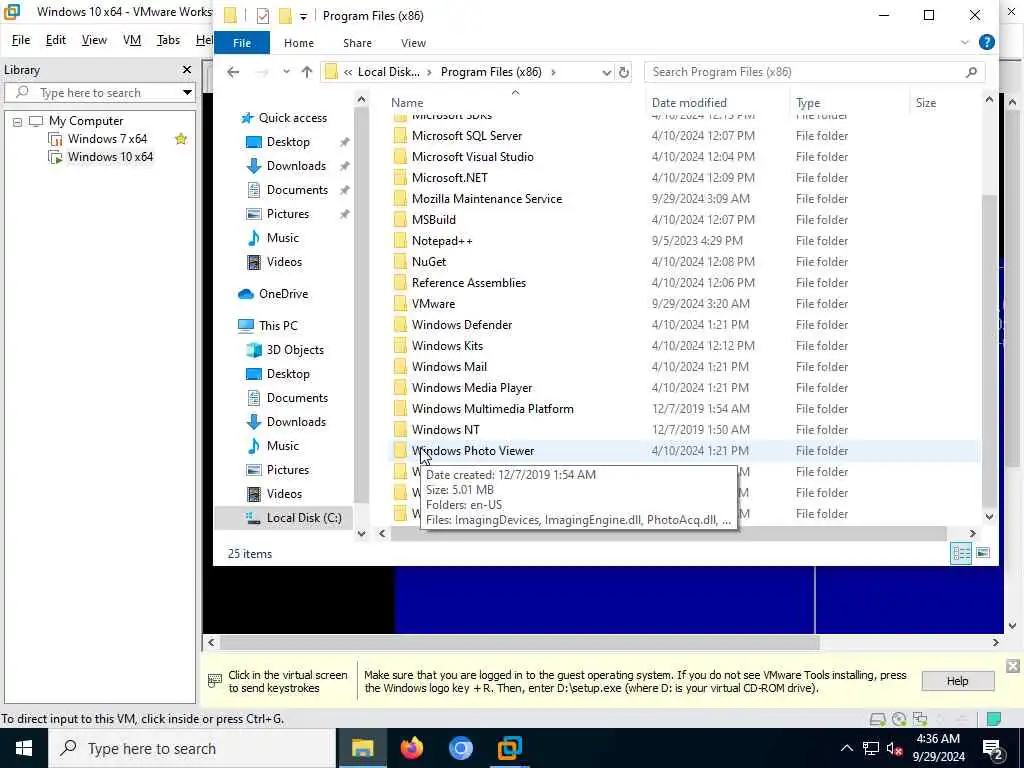Screen dimensions: 1024x768
Task: Select the Mozilla Maintenance Service folder
Action: click(487, 199)
